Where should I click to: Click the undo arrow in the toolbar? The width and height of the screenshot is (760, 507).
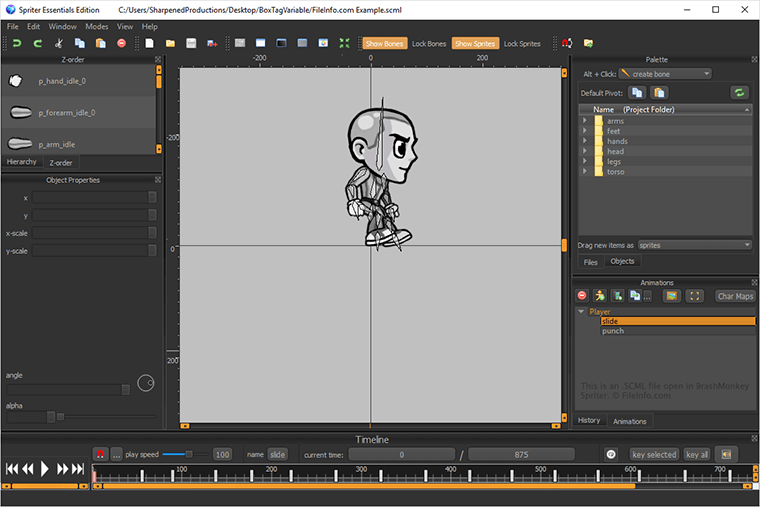tap(16, 44)
